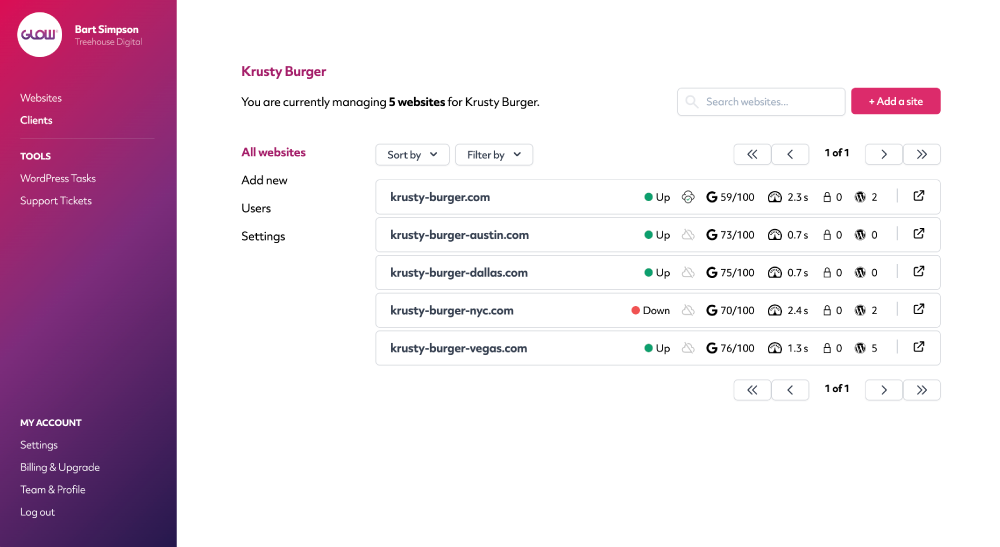
Task: Click the speed gauge icon for krusty-burger-vegas.com
Action: (x=774, y=348)
